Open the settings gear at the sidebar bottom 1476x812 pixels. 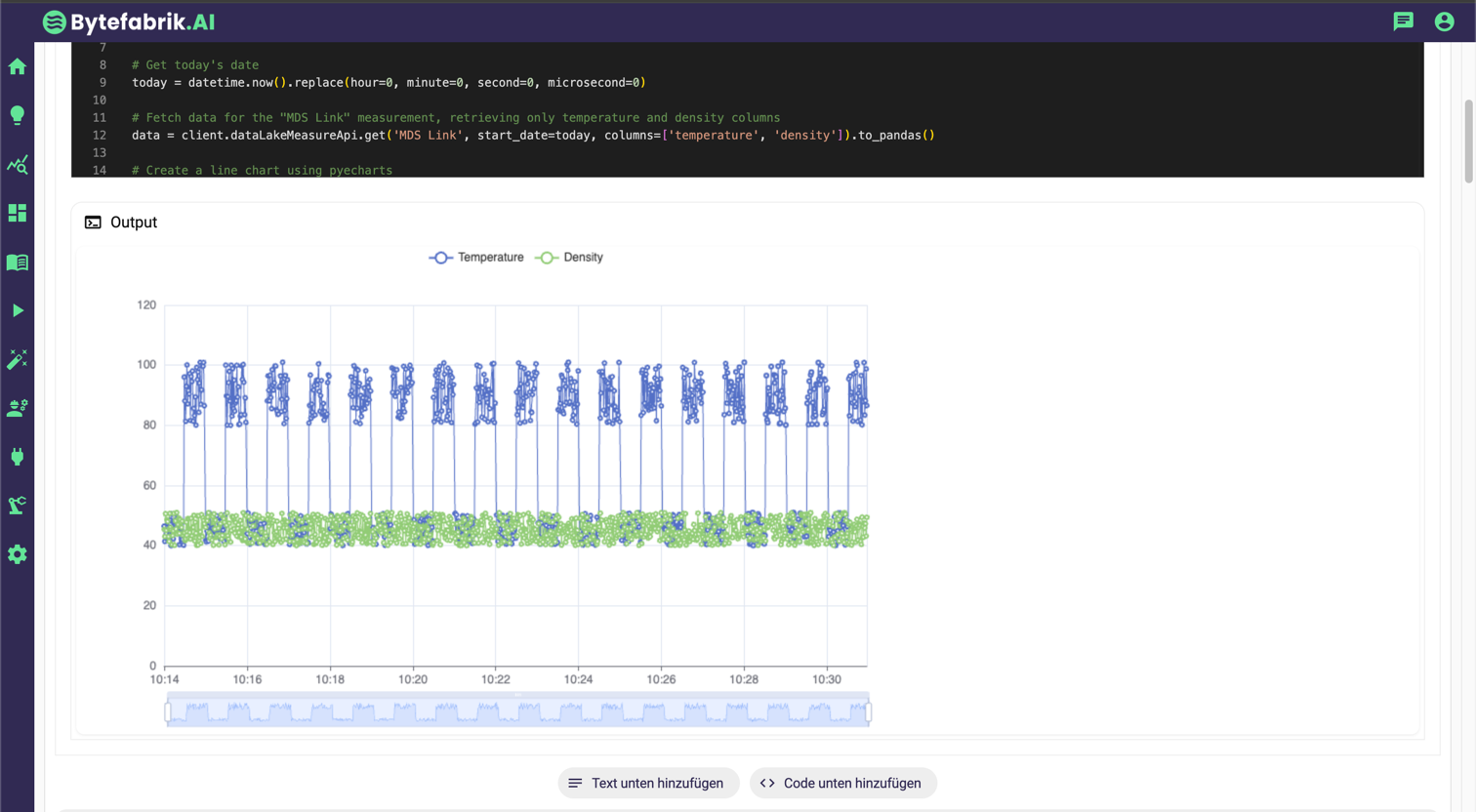(17, 554)
